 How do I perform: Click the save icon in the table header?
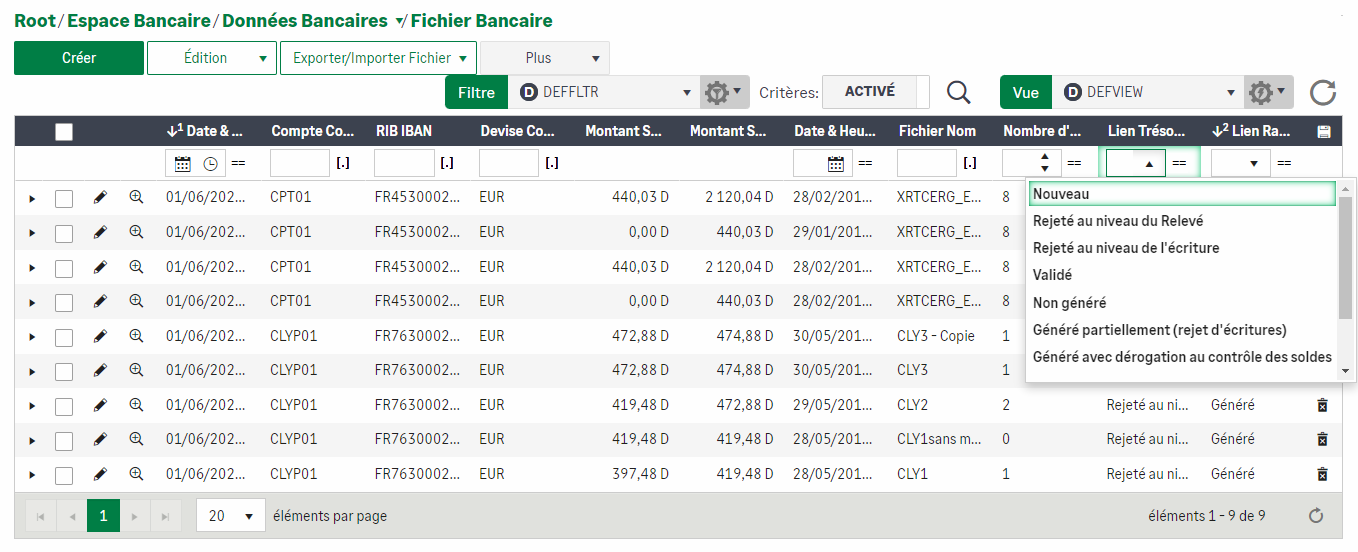[x=1324, y=131]
